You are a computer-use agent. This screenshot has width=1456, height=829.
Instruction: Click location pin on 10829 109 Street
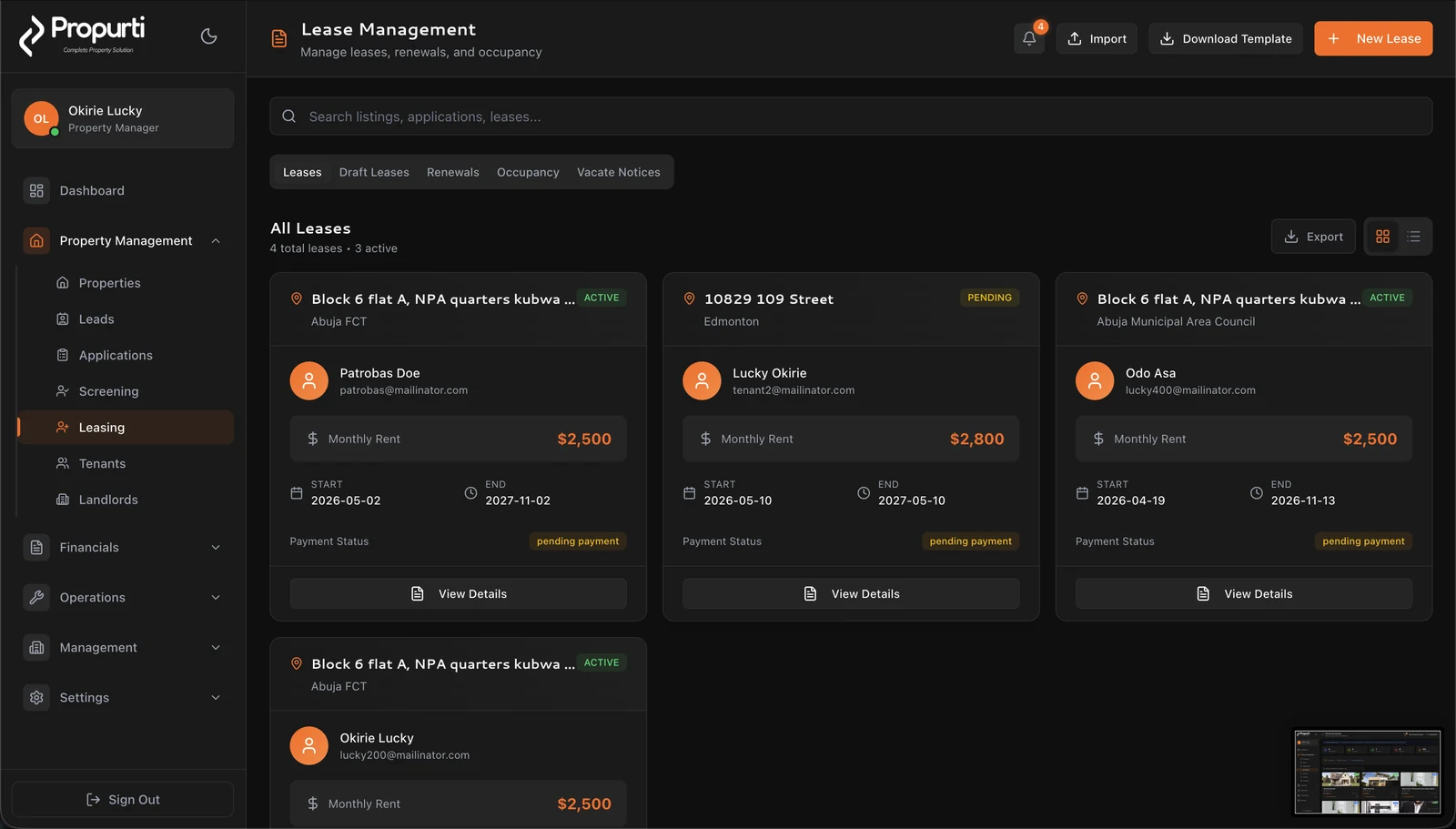point(689,298)
